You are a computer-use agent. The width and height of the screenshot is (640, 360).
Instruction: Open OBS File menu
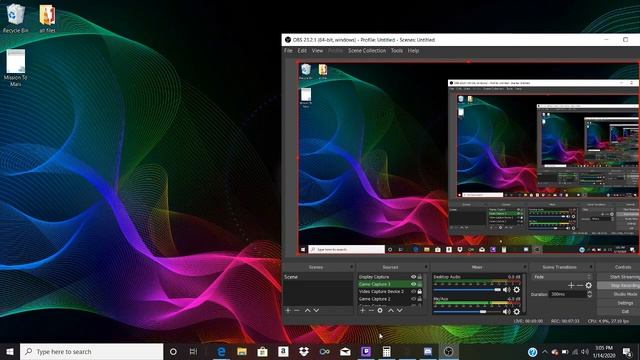(x=288, y=51)
